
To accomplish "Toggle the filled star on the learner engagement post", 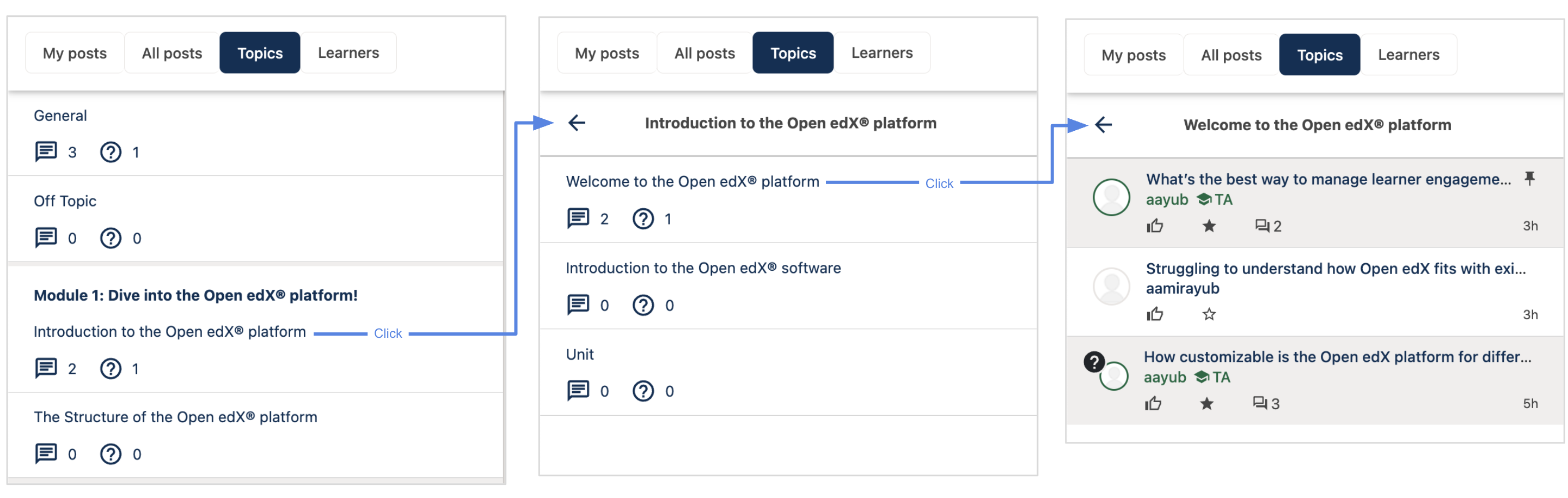I will [x=1209, y=227].
